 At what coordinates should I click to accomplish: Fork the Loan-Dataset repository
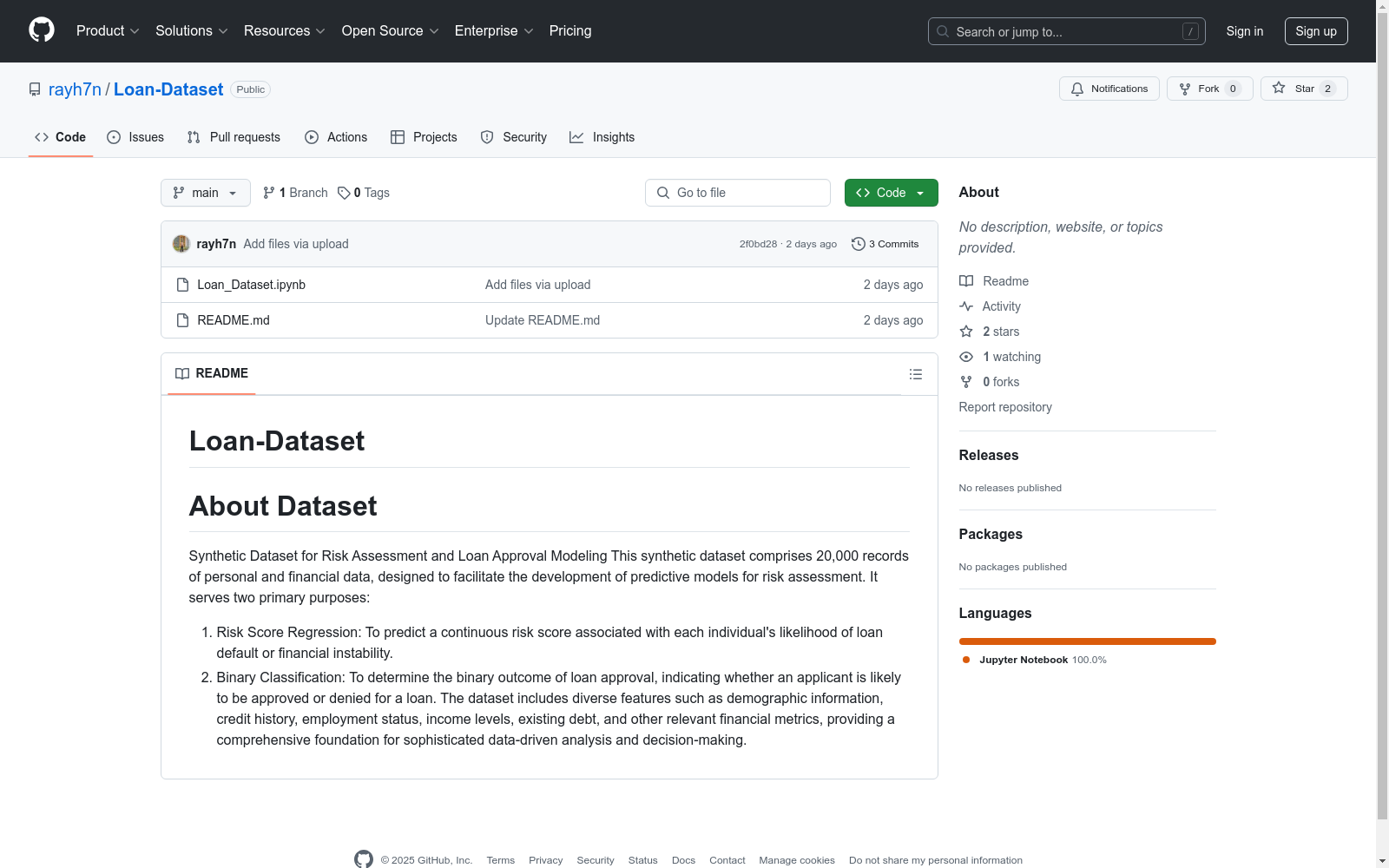click(1210, 89)
